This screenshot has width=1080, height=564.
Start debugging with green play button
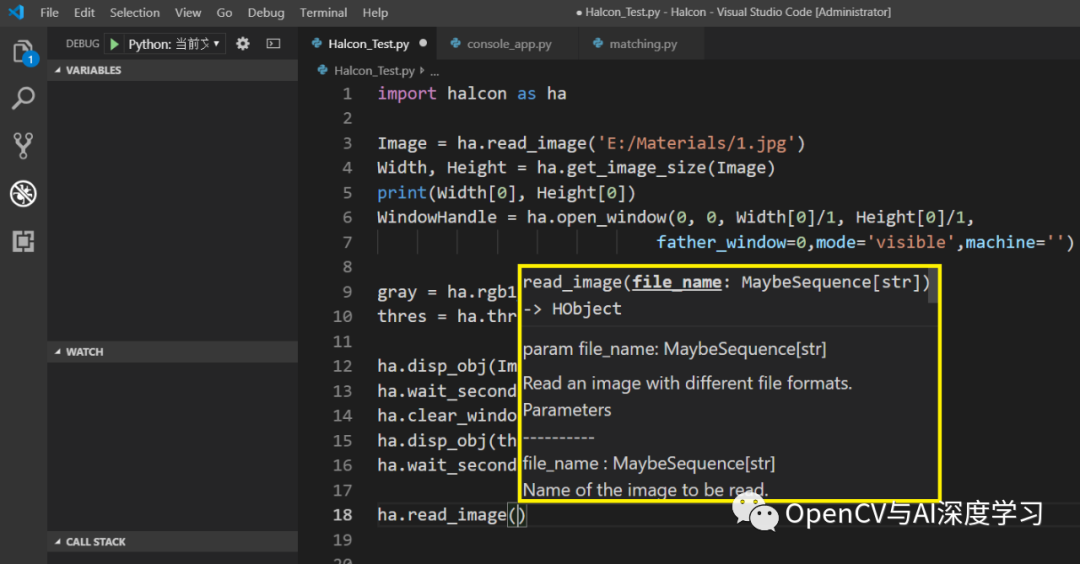tap(114, 44)
